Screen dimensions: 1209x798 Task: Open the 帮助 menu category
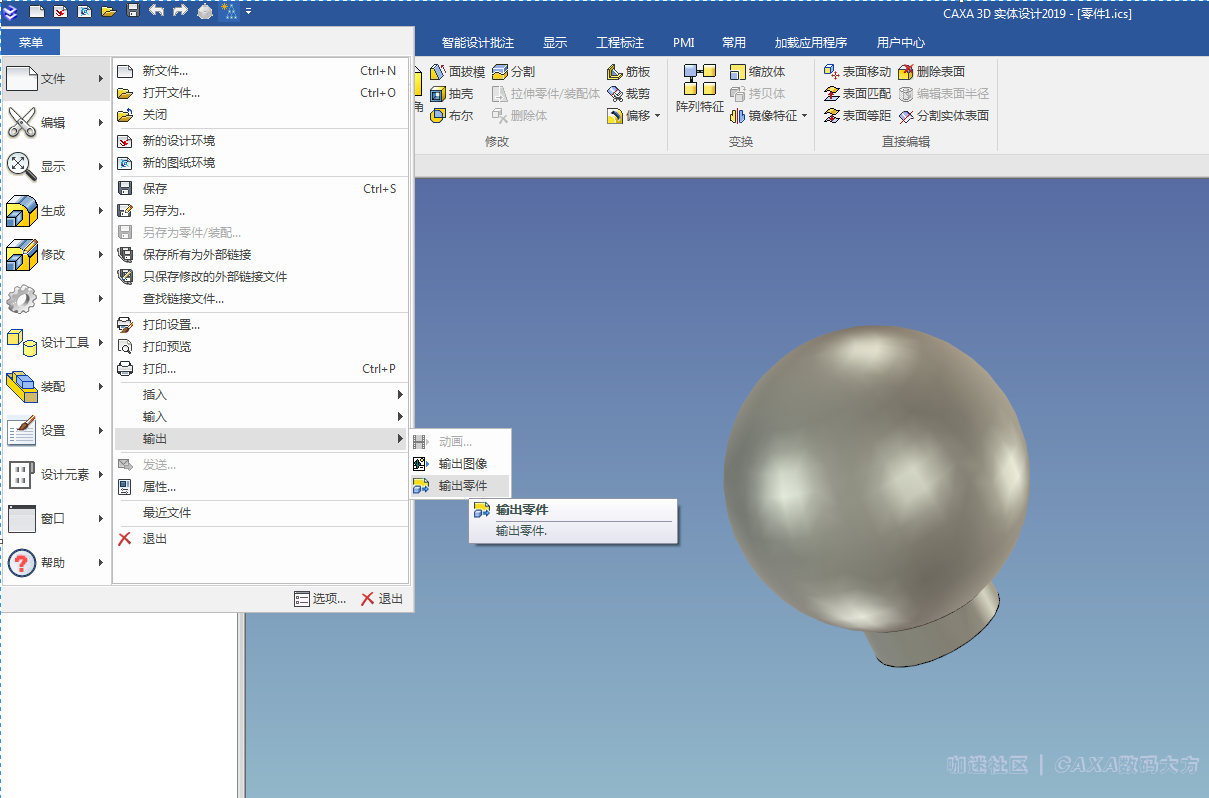(57, 563)
